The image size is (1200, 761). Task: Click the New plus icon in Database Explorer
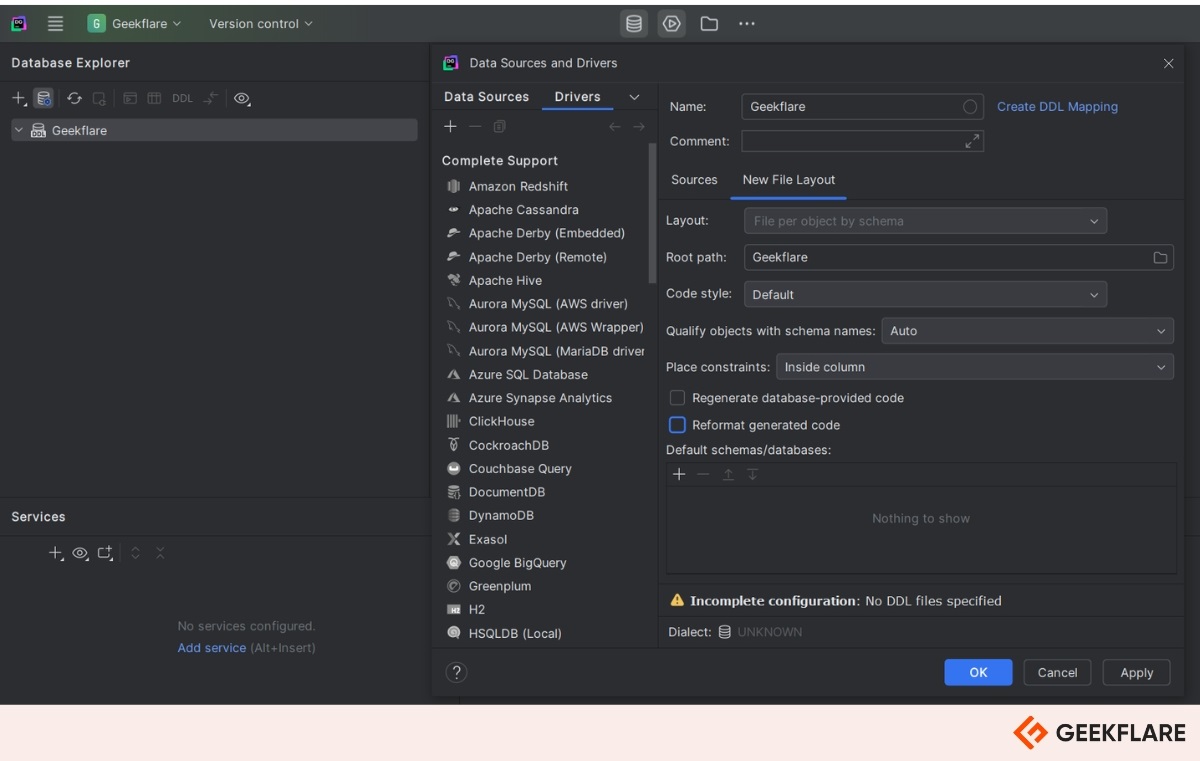(18, 98)
